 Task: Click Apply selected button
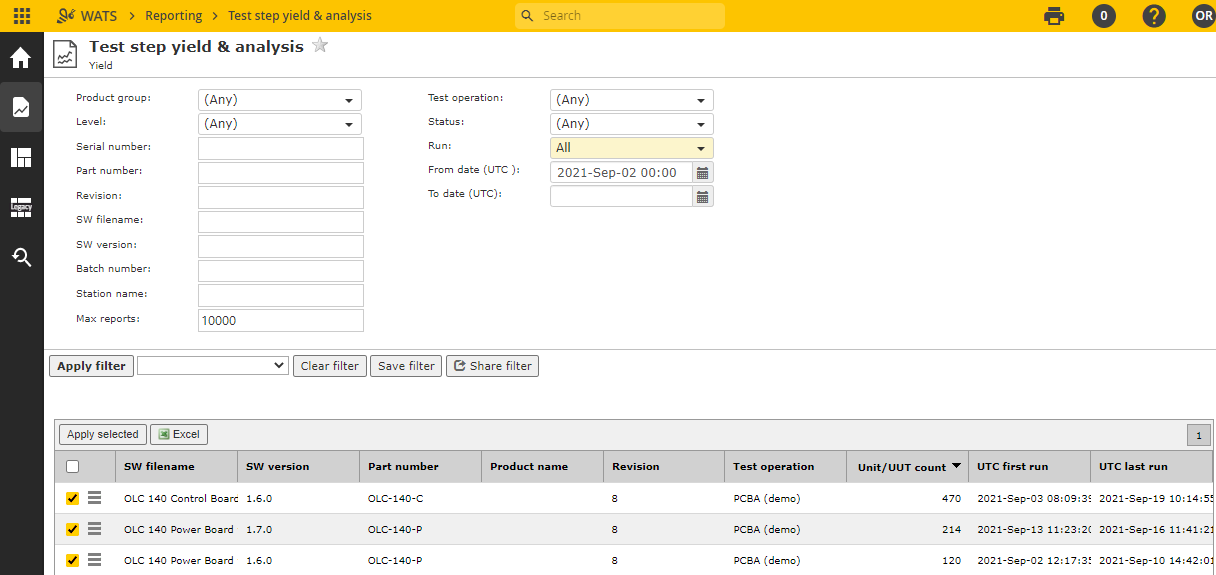(103, 434)
